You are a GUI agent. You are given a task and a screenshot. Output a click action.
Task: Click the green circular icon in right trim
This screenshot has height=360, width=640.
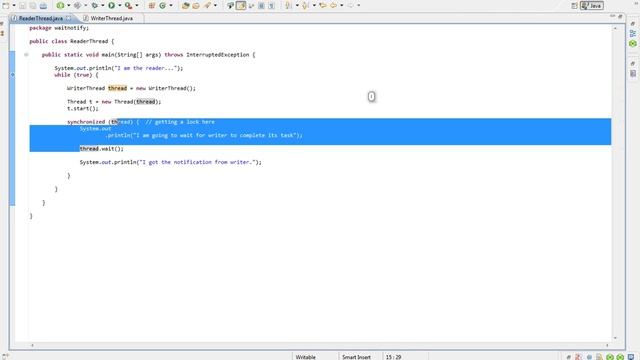tap(633, 43)
